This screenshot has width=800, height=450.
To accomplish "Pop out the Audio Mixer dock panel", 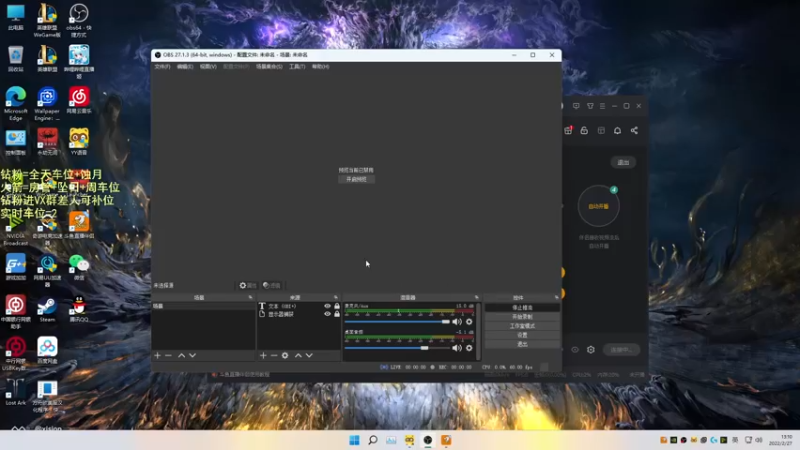I will click(x=477, y=297).
